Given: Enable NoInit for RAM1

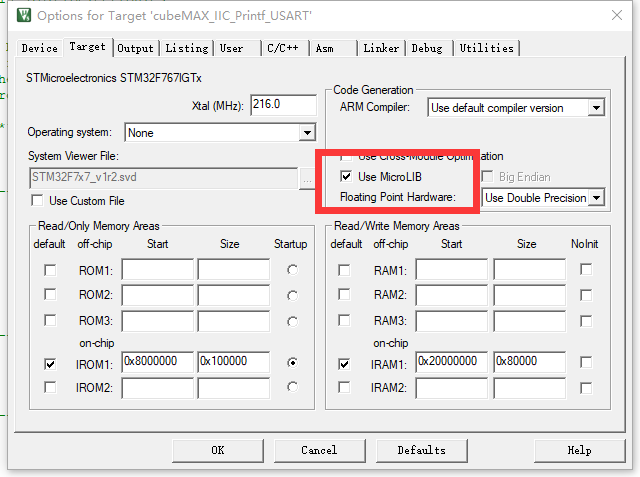Looking at the screenshot, I should point(586,269).
